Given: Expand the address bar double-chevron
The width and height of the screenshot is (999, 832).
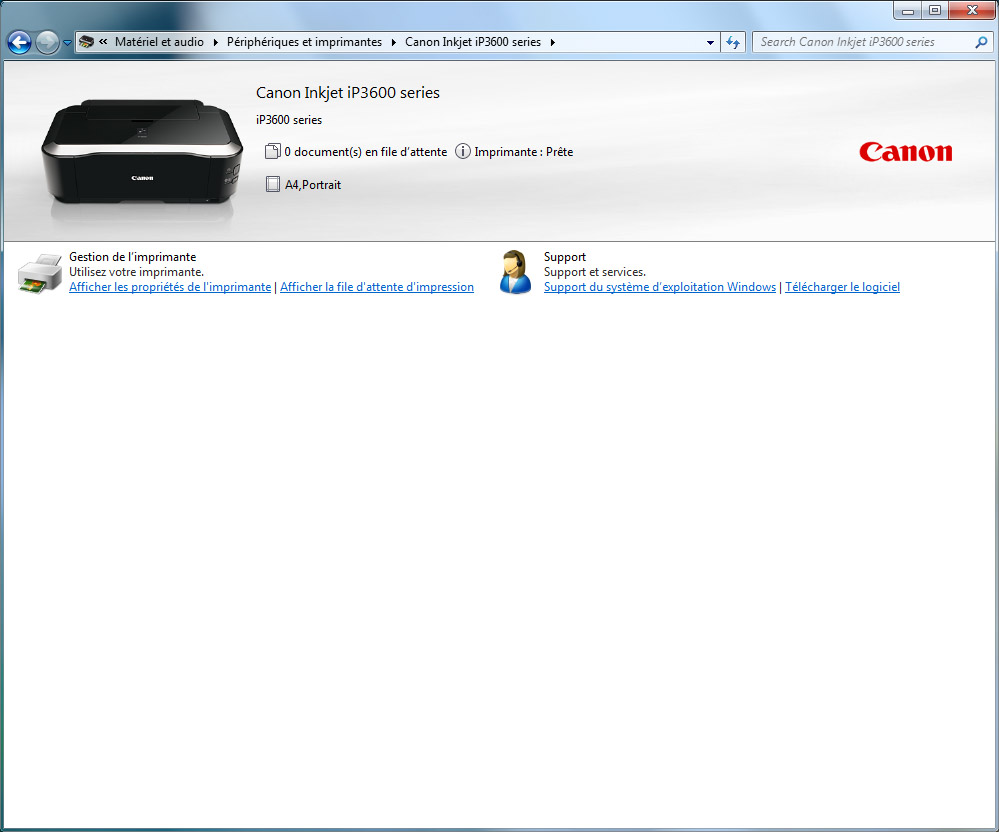Looking at the screenshot, I should point(103,42).
